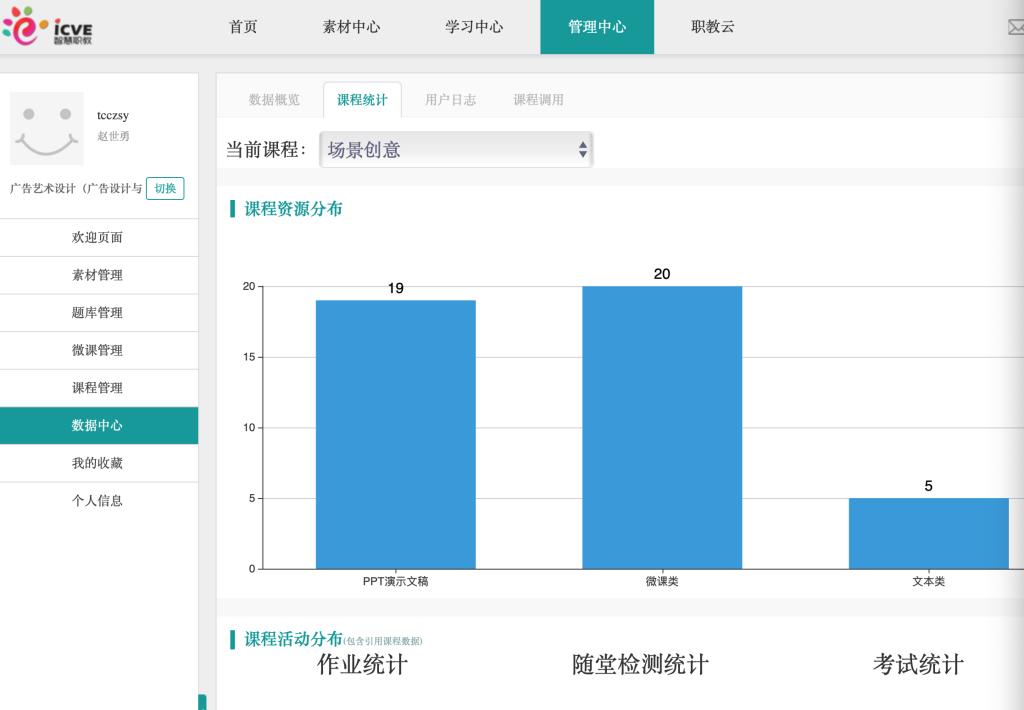Open 素材中心 in top navigation
This screenshot has height=710, width=1024.
pyautogui.click(x=351, y=27)
